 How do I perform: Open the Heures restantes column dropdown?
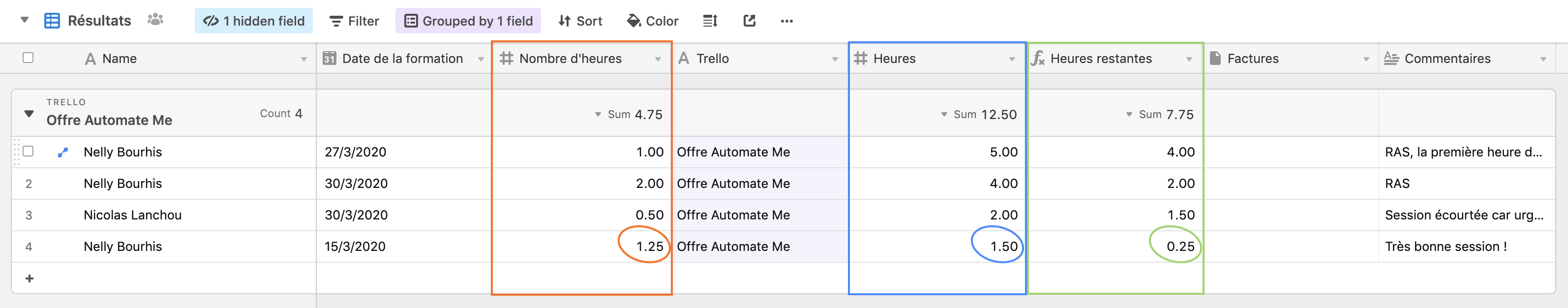(x=1189, y=59)
